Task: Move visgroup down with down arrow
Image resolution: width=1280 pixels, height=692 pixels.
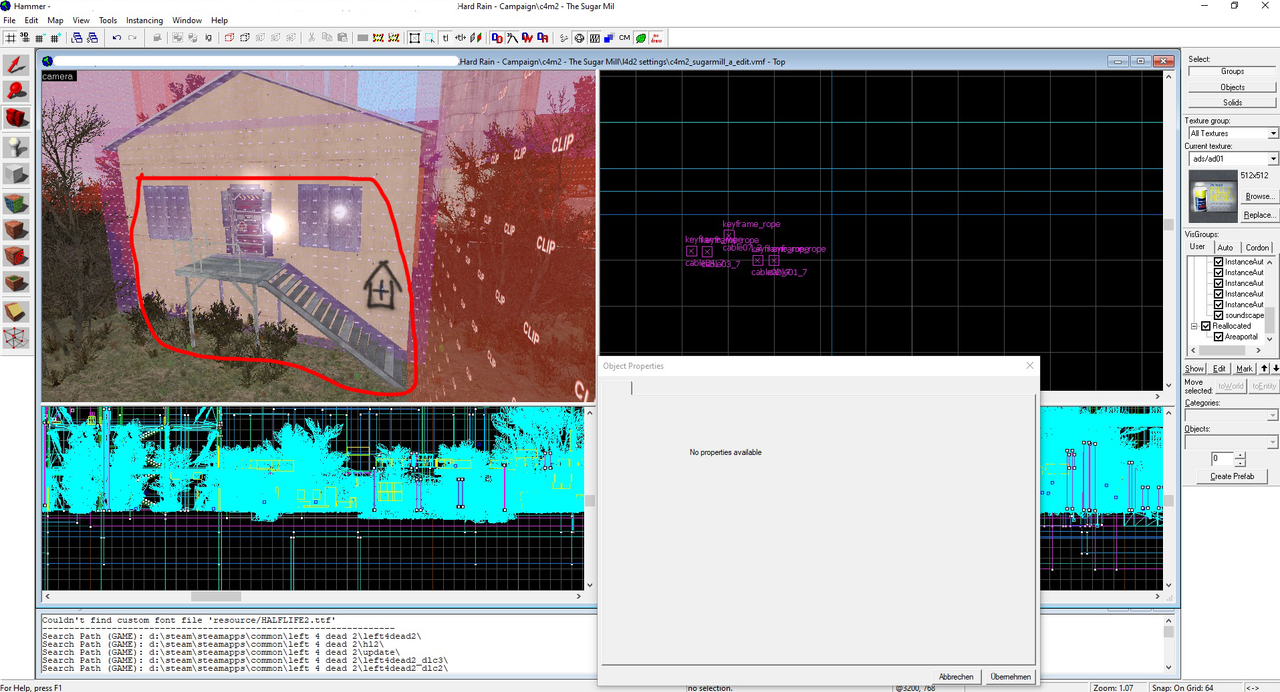Action: point(1275,369)
